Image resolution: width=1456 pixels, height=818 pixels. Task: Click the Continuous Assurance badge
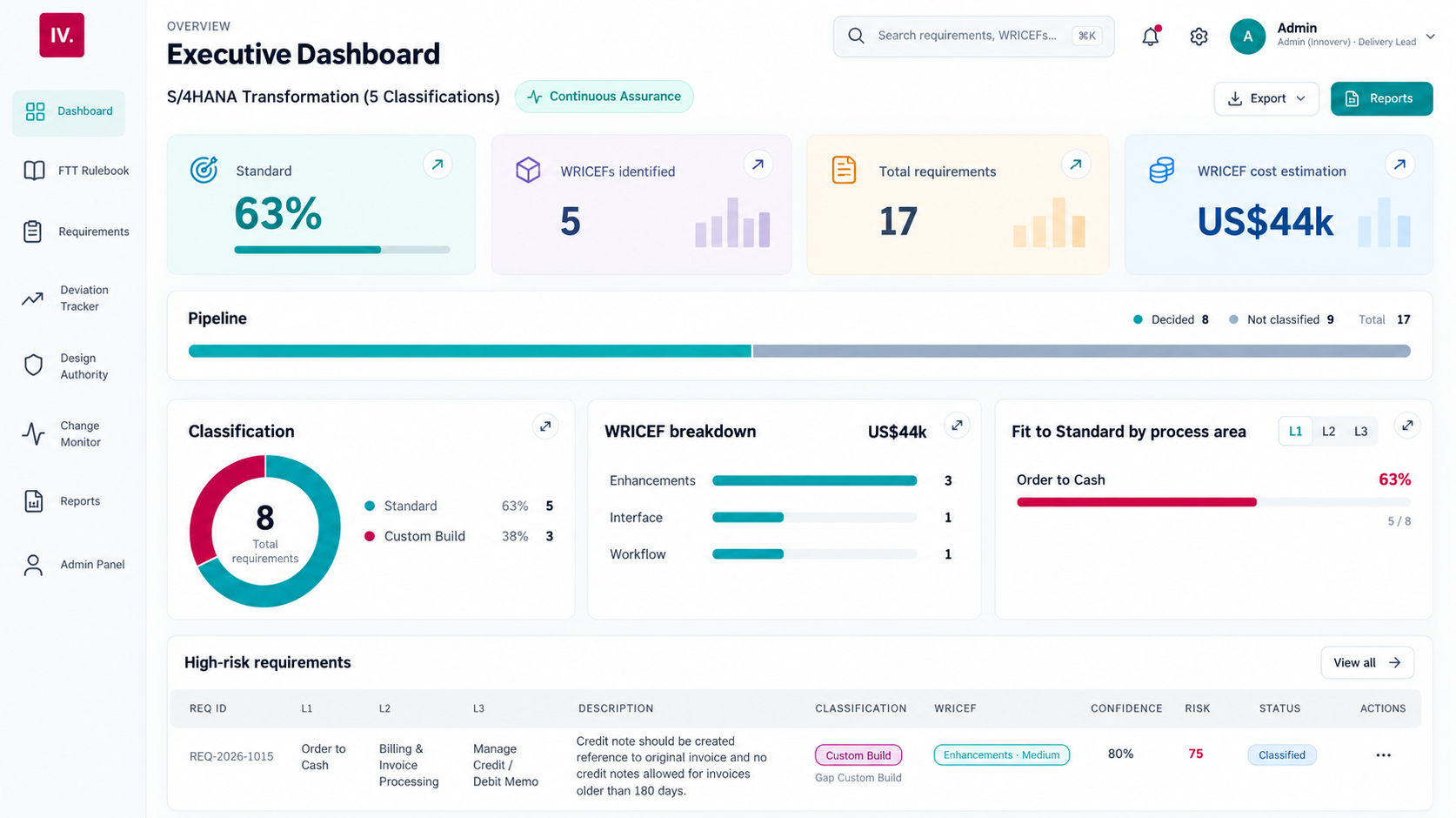[604, 97]
